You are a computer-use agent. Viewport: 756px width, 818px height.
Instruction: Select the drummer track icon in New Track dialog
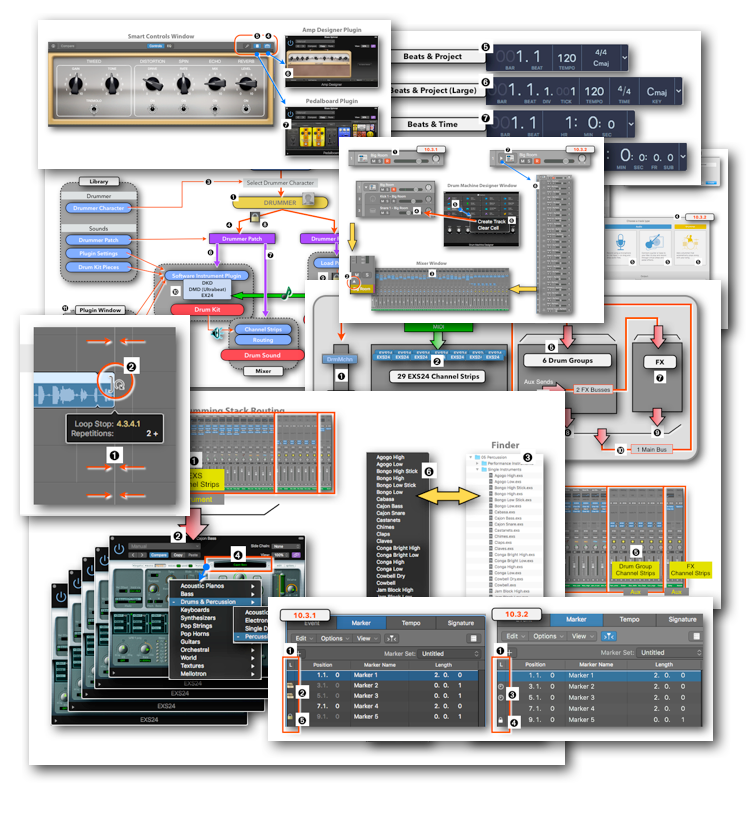[690, 240]
